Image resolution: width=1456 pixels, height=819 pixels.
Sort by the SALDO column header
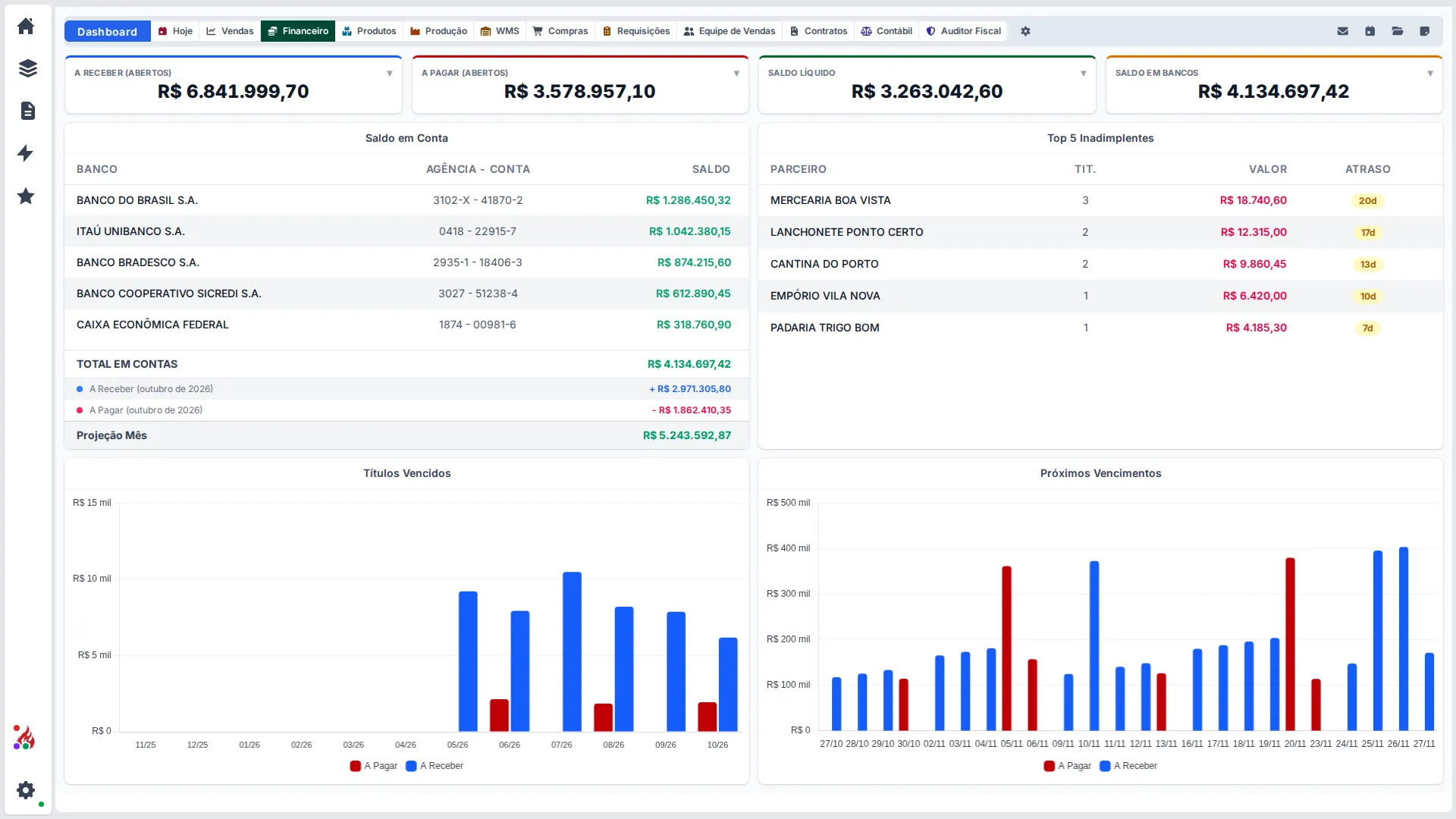coord(711,169)
